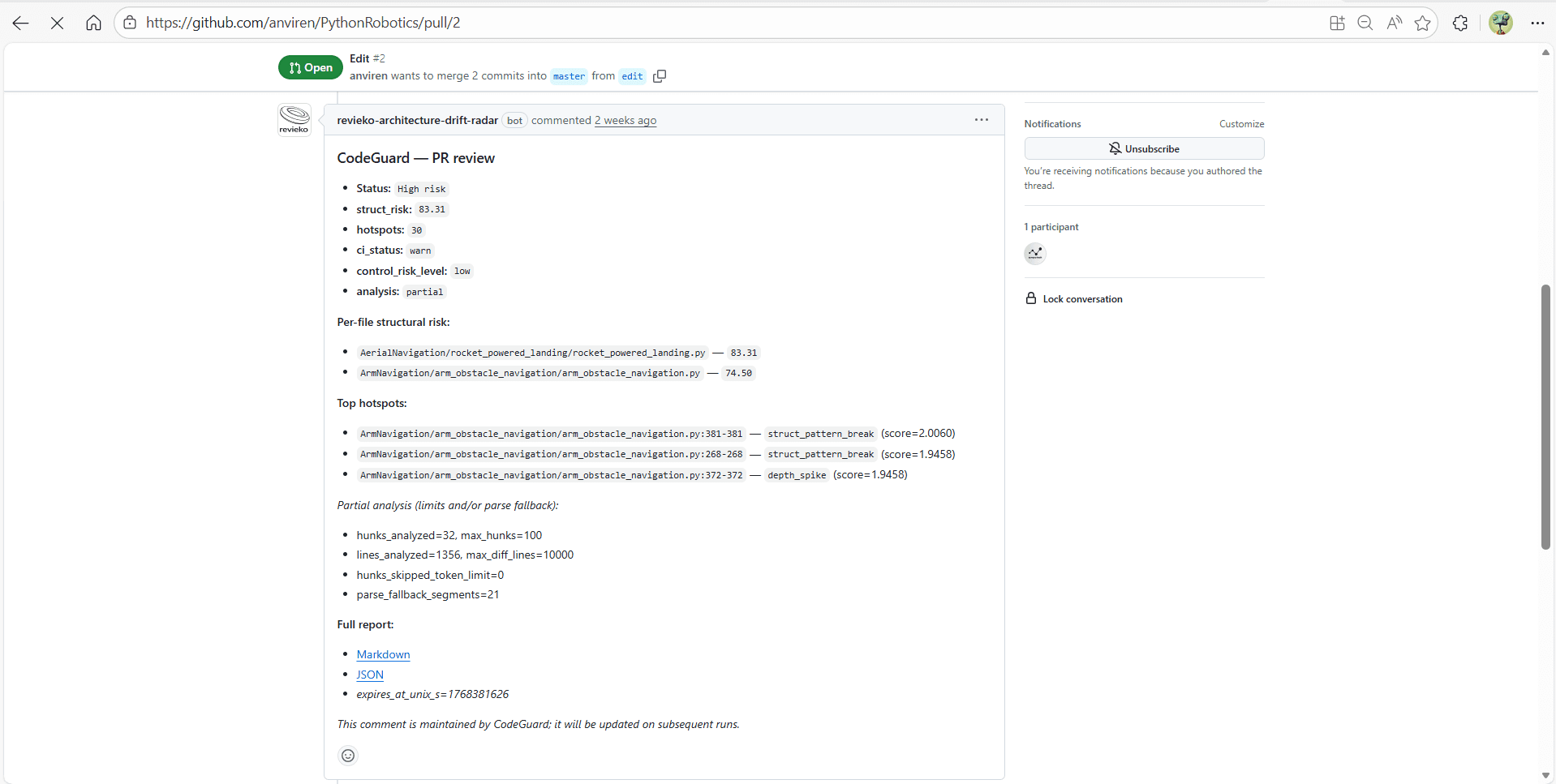Visit anviren's profile

click(x=368, y=75)
